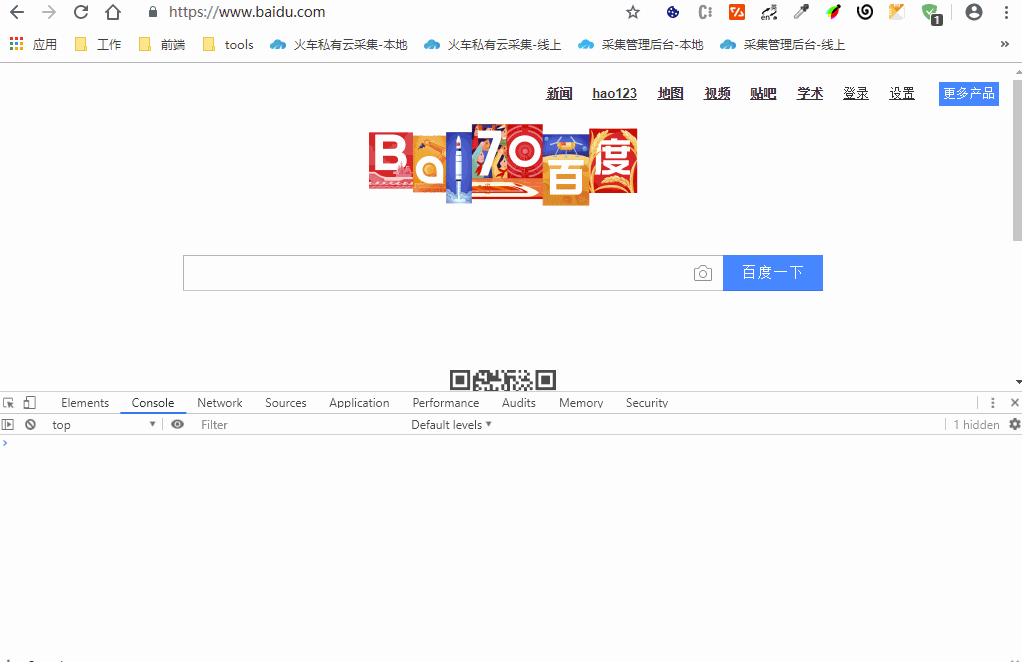Screen dimensions: 1022x662
Task: Open the gray C extension icon
Action: (x=705, y=12)
